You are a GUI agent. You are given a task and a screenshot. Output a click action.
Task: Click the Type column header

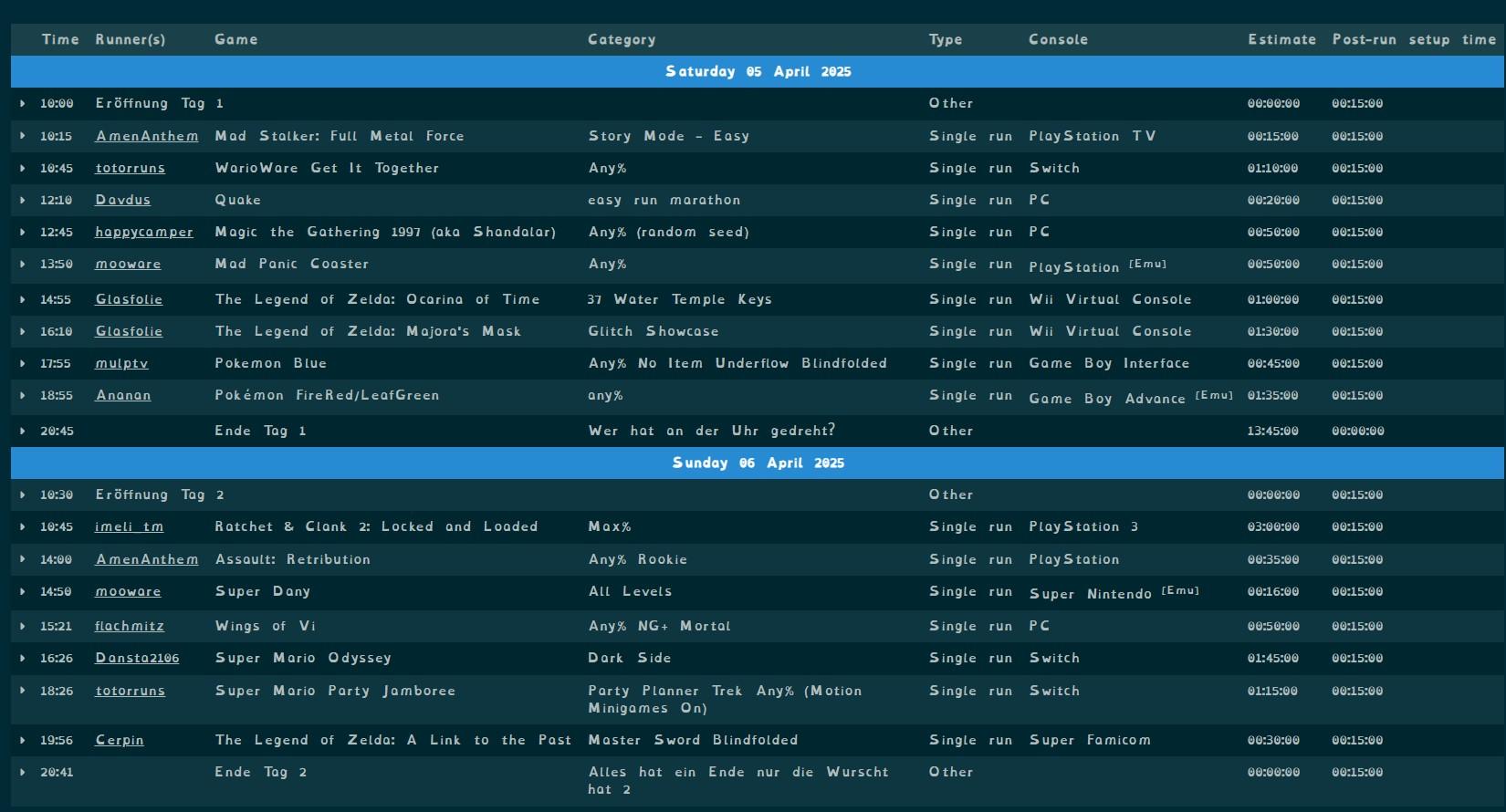click(x=946, y=39)
